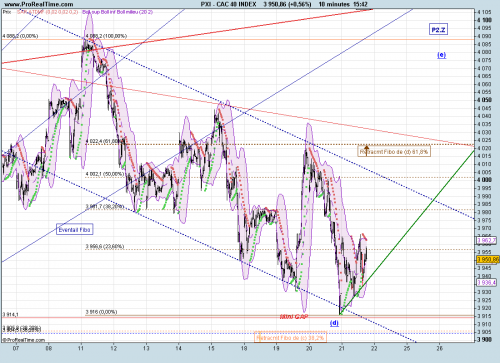Click date 25 on time axis
The width and height of the screenshot is (500, 363).
[x=407, y=348]
